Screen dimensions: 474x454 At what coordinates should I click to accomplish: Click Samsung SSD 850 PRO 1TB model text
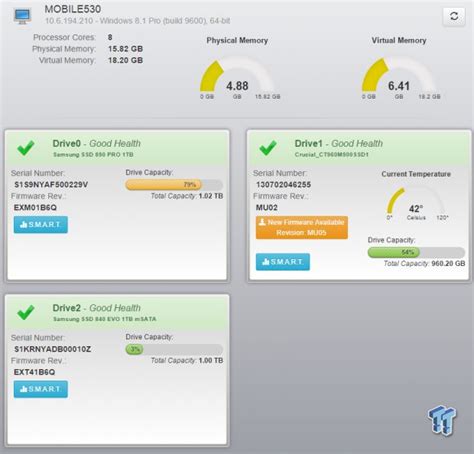coord(93,155)
